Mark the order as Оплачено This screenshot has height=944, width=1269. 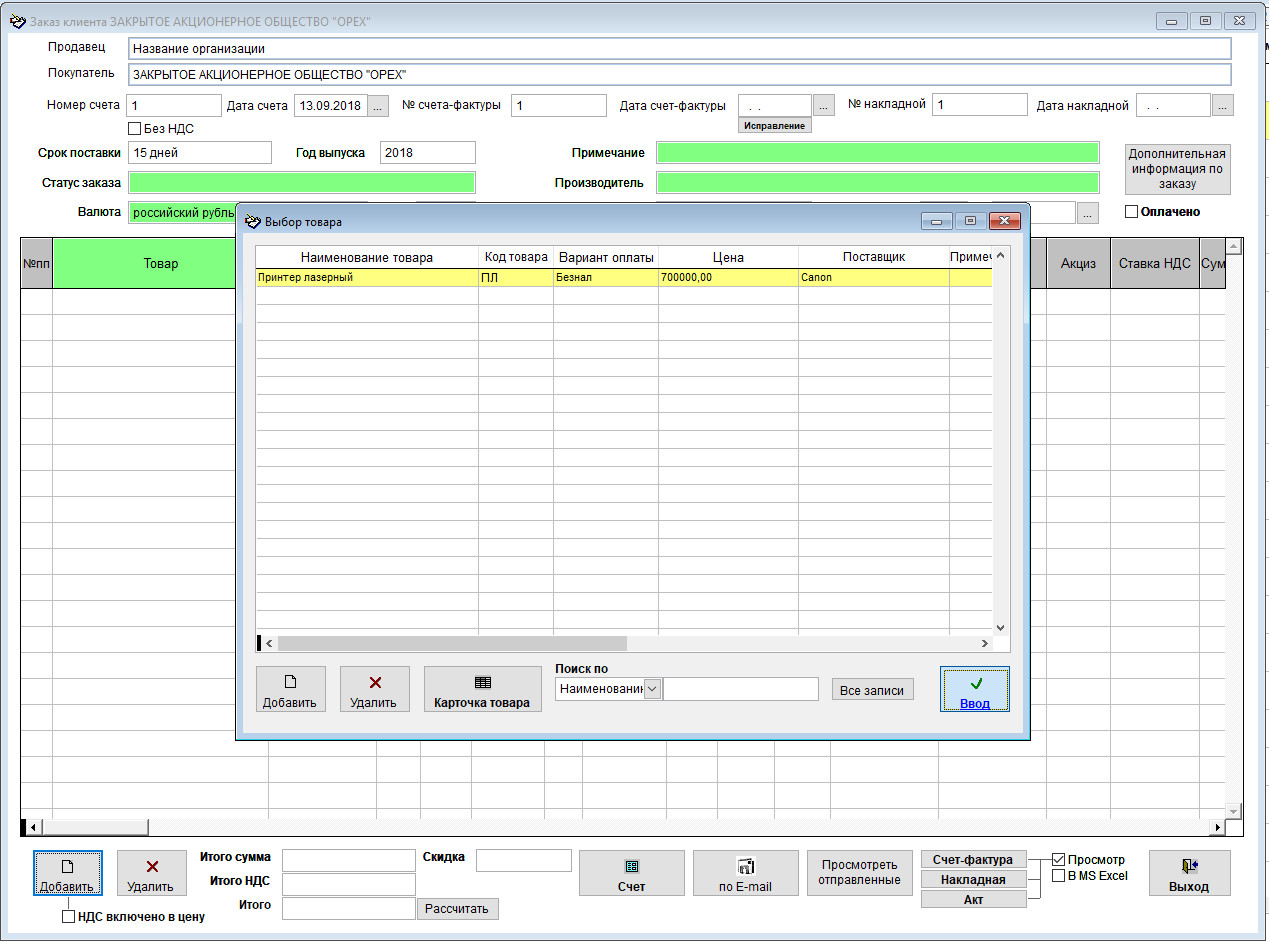pyautogui.click(x=1132, y=212)
